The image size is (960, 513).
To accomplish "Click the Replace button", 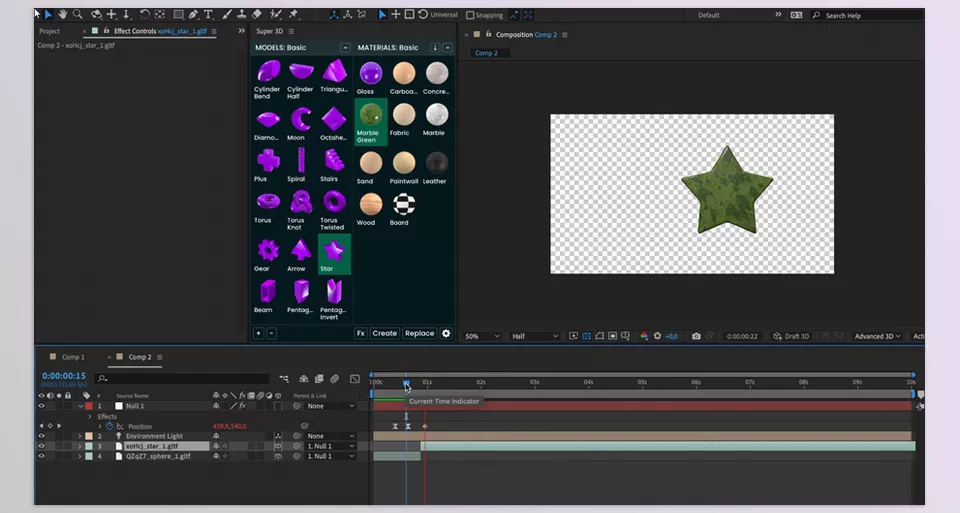I will click(419, 333).
